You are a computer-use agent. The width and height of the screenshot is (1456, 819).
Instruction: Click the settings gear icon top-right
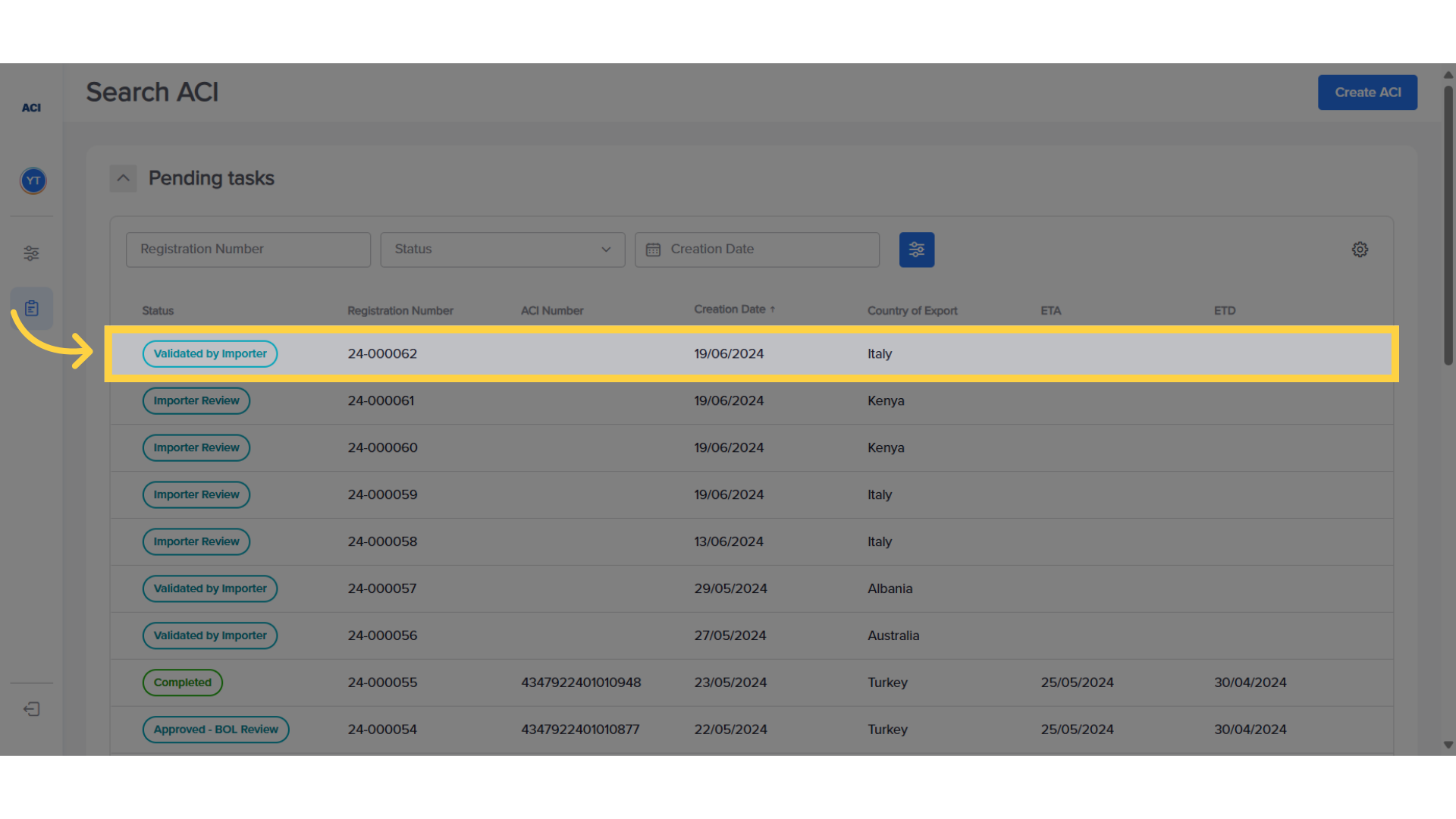pyautogui.click(x=1360, y=249)
